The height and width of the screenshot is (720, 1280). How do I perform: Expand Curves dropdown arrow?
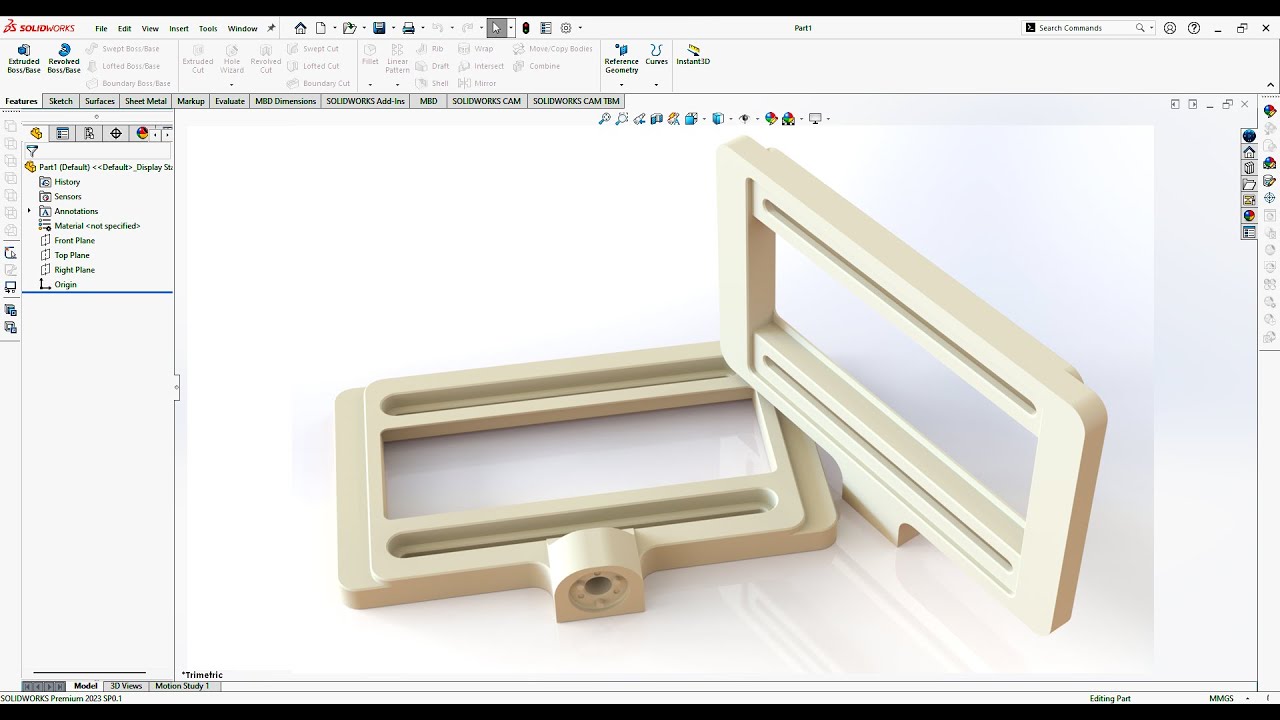point(656,84)
